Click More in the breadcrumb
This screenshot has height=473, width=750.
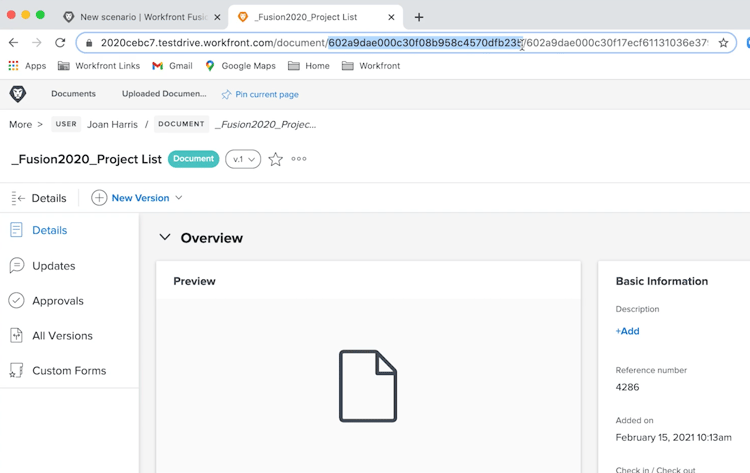(21, 124)
